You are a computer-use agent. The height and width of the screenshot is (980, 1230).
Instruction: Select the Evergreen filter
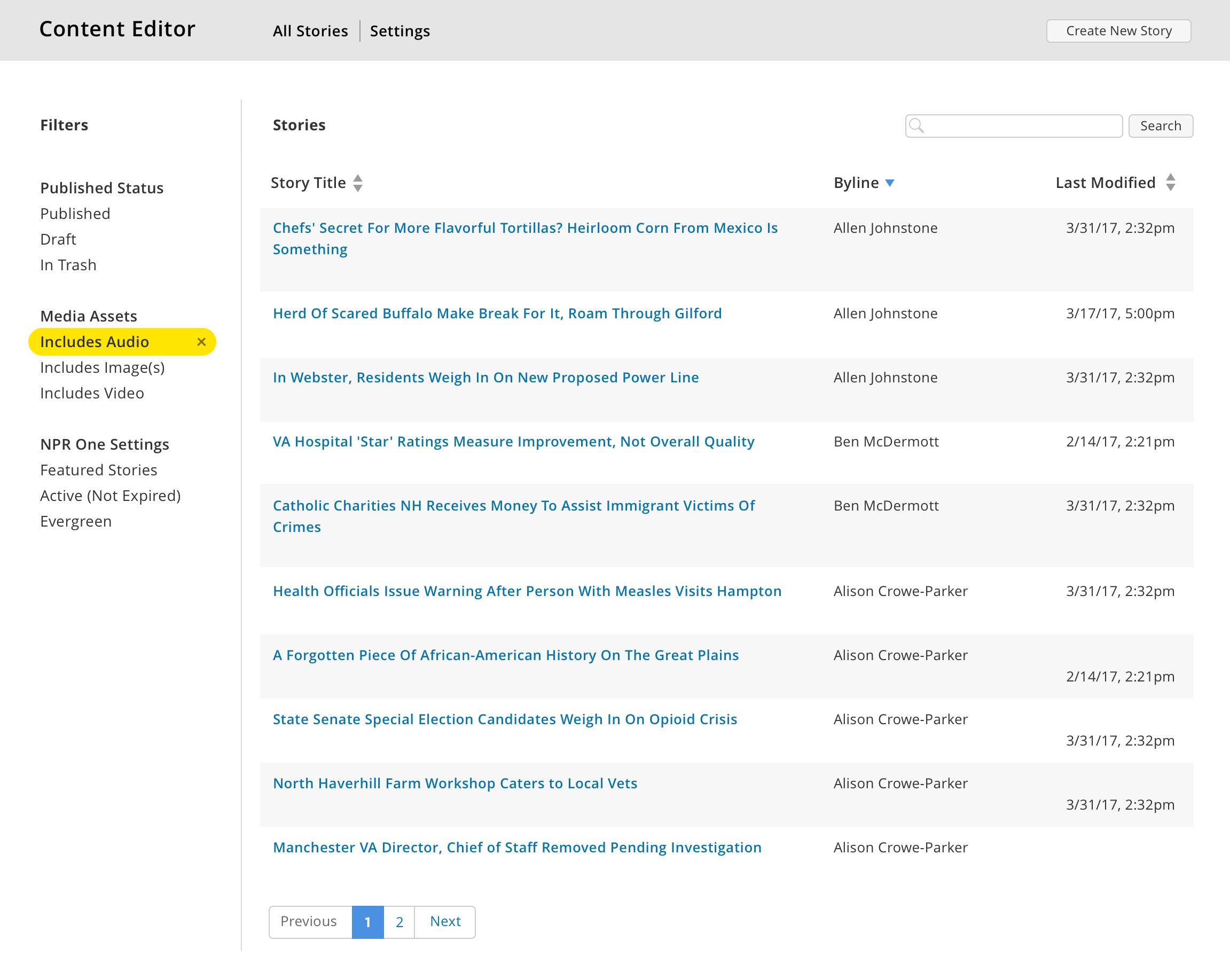tap(76, 521)
